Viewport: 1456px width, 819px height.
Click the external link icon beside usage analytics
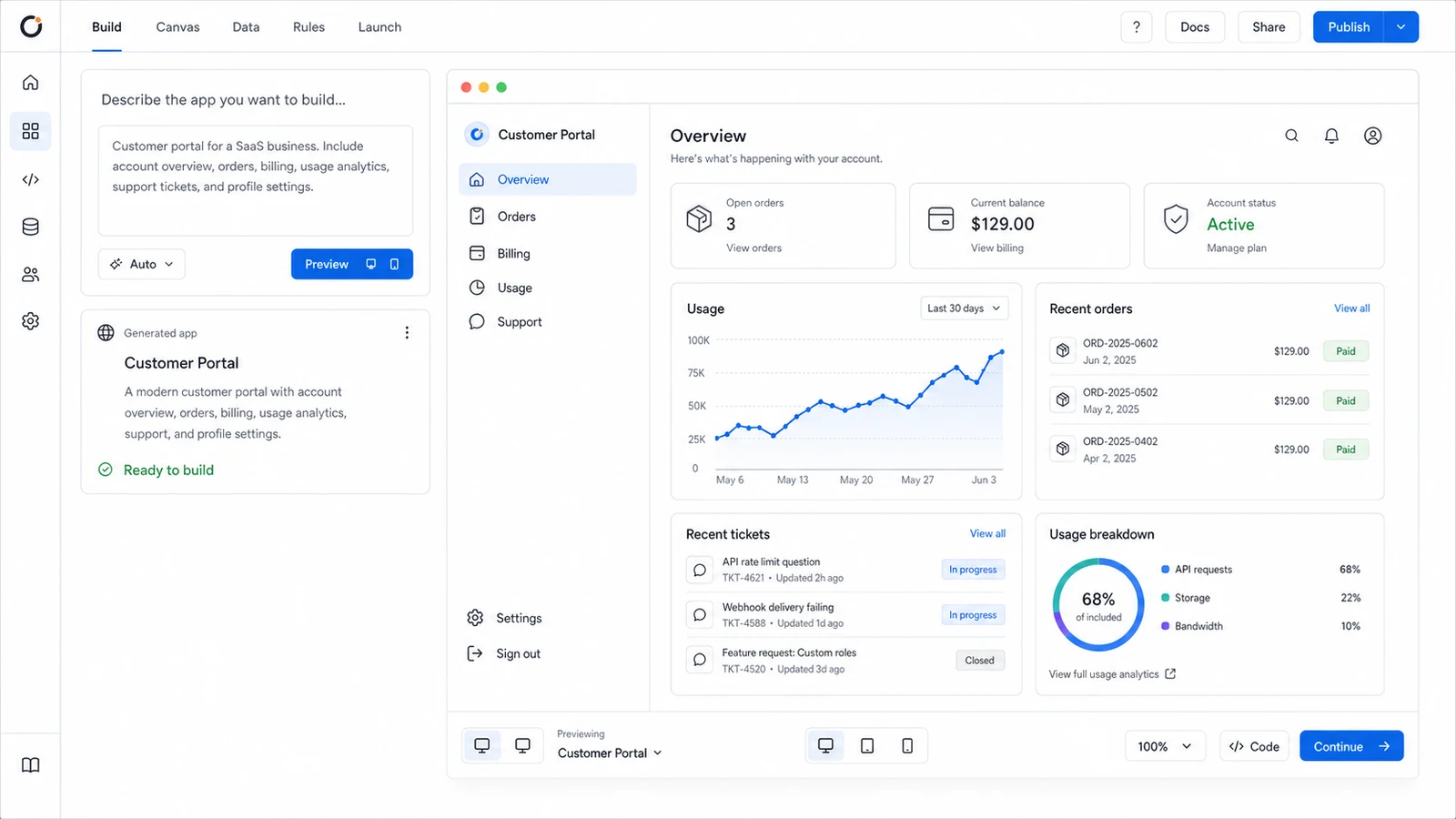[x=1170, y=674]
